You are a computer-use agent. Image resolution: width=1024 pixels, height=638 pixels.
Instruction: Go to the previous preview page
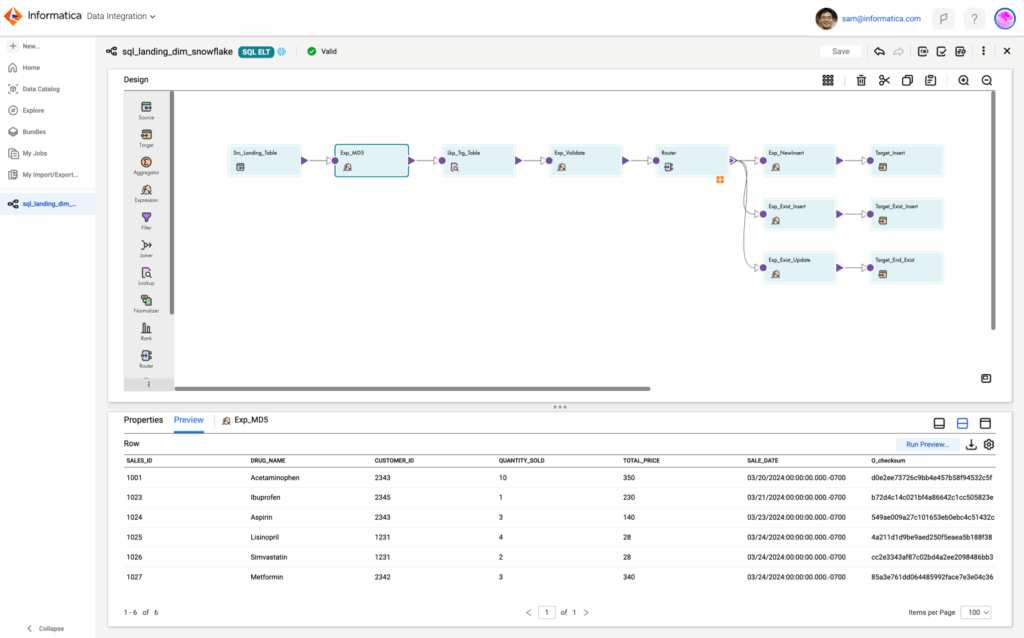(529, 613)
